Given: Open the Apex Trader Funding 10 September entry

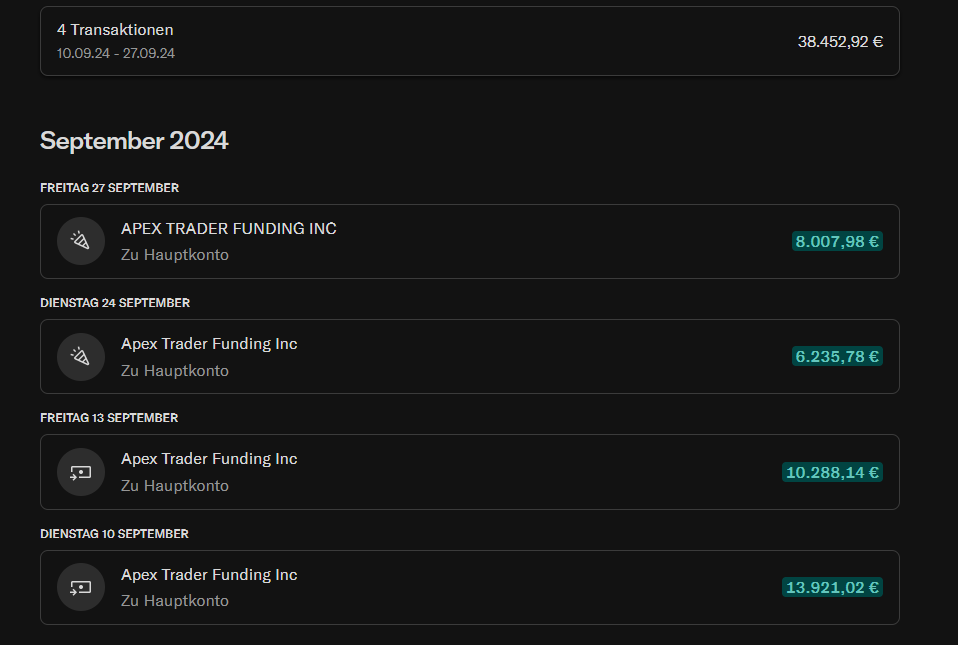Looking at the screenshot, I should point(469,587).
